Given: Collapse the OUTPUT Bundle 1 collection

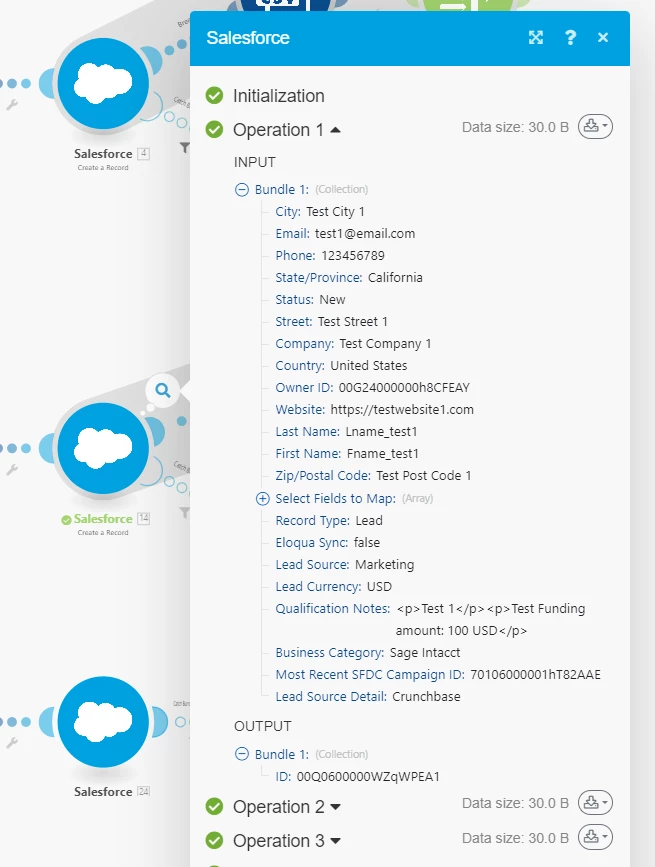Looking at the screenshot, I should pos(242,754).
